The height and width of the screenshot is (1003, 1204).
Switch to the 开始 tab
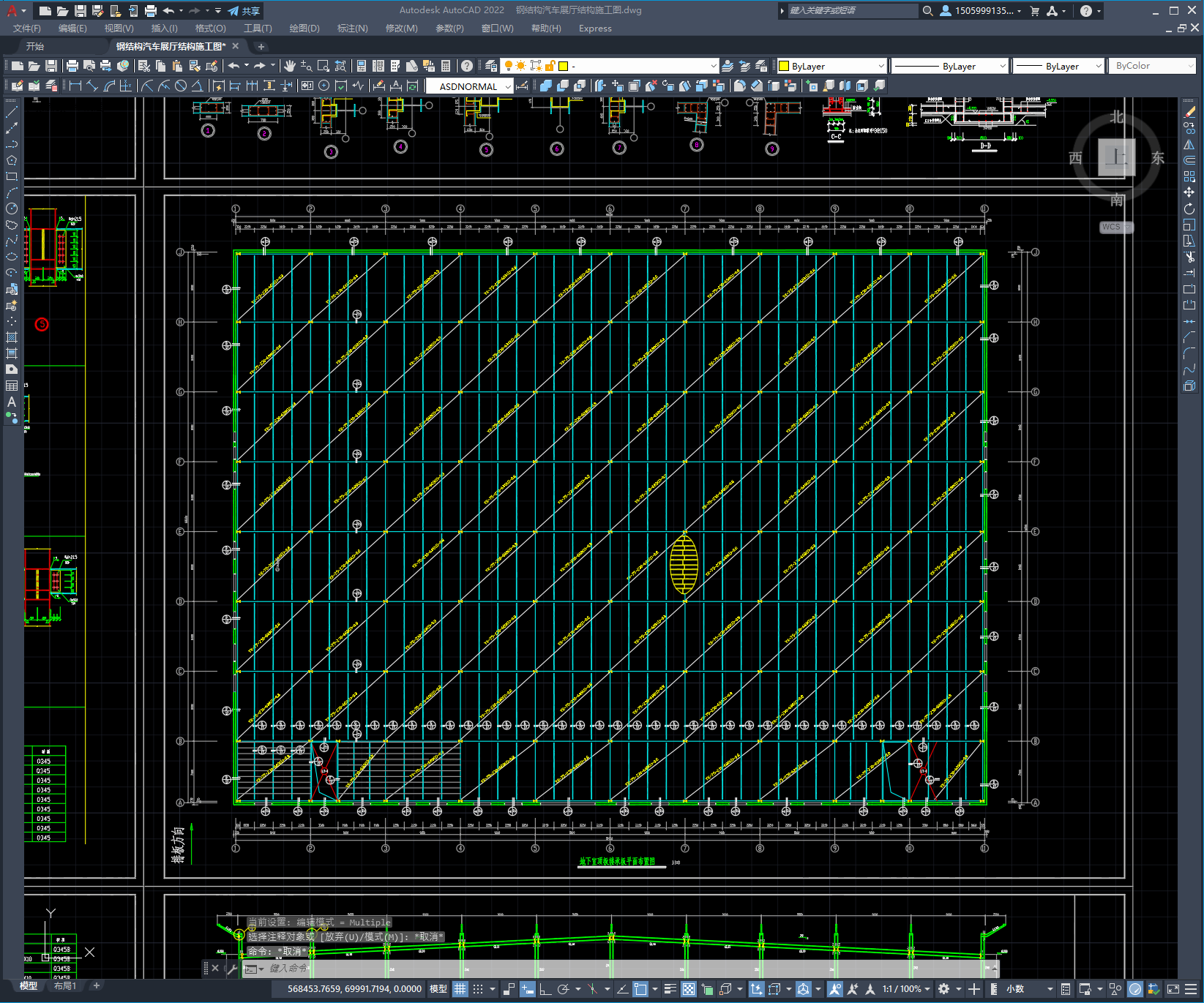click(35, 46)
